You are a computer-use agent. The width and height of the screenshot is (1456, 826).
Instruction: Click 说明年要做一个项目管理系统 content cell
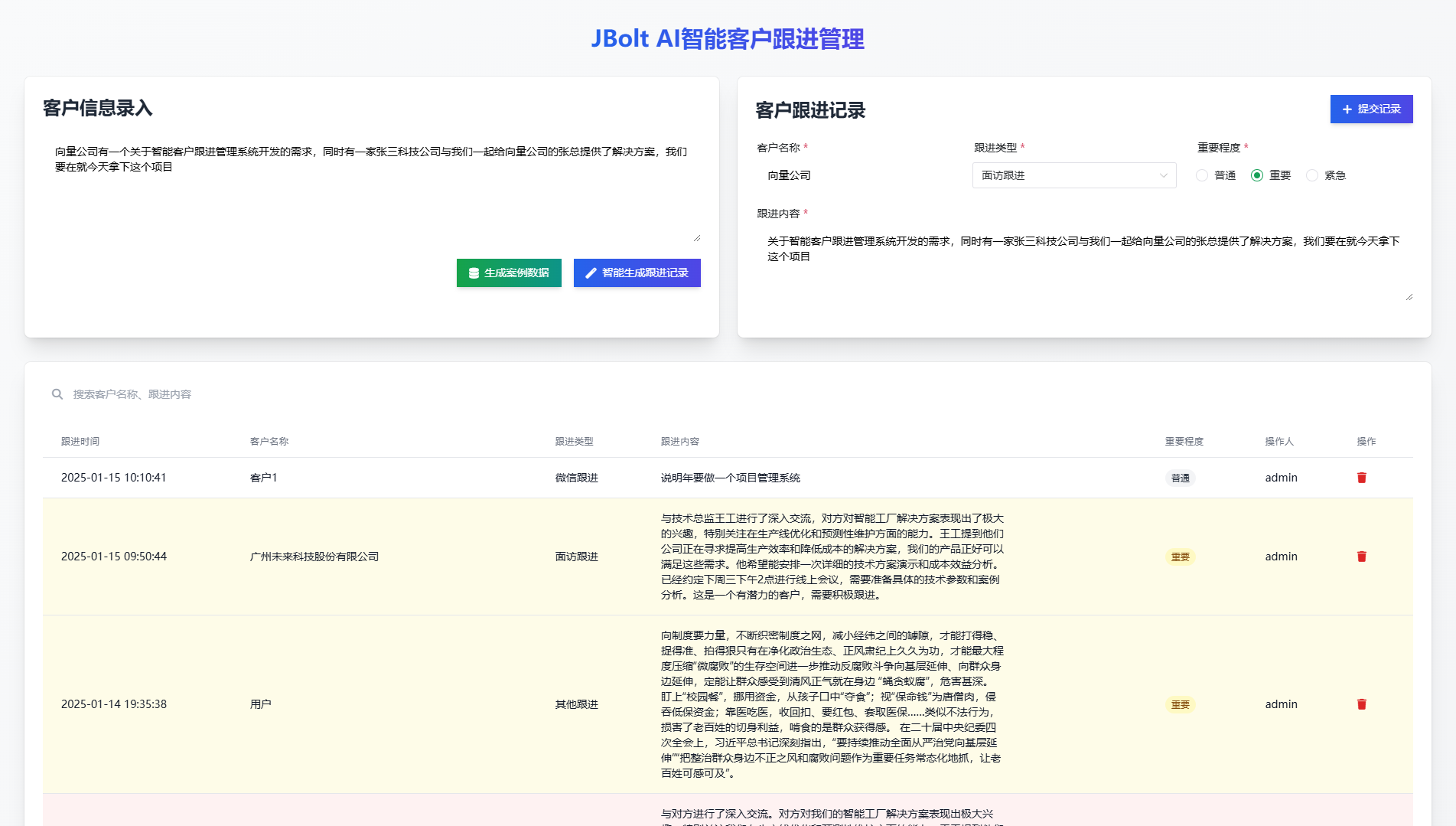(731, 478)
